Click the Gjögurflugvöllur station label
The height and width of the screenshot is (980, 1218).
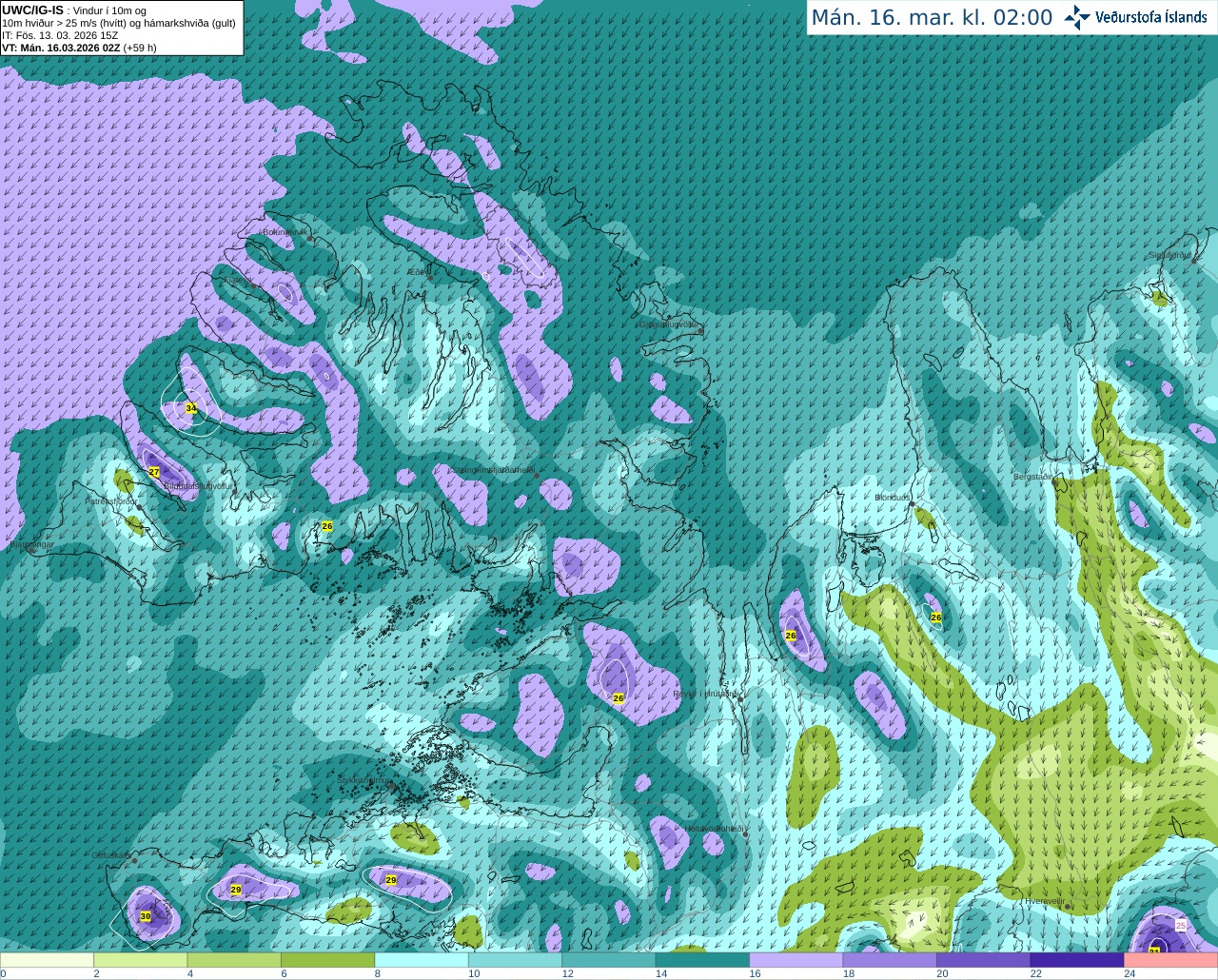(x=668, y=324)
